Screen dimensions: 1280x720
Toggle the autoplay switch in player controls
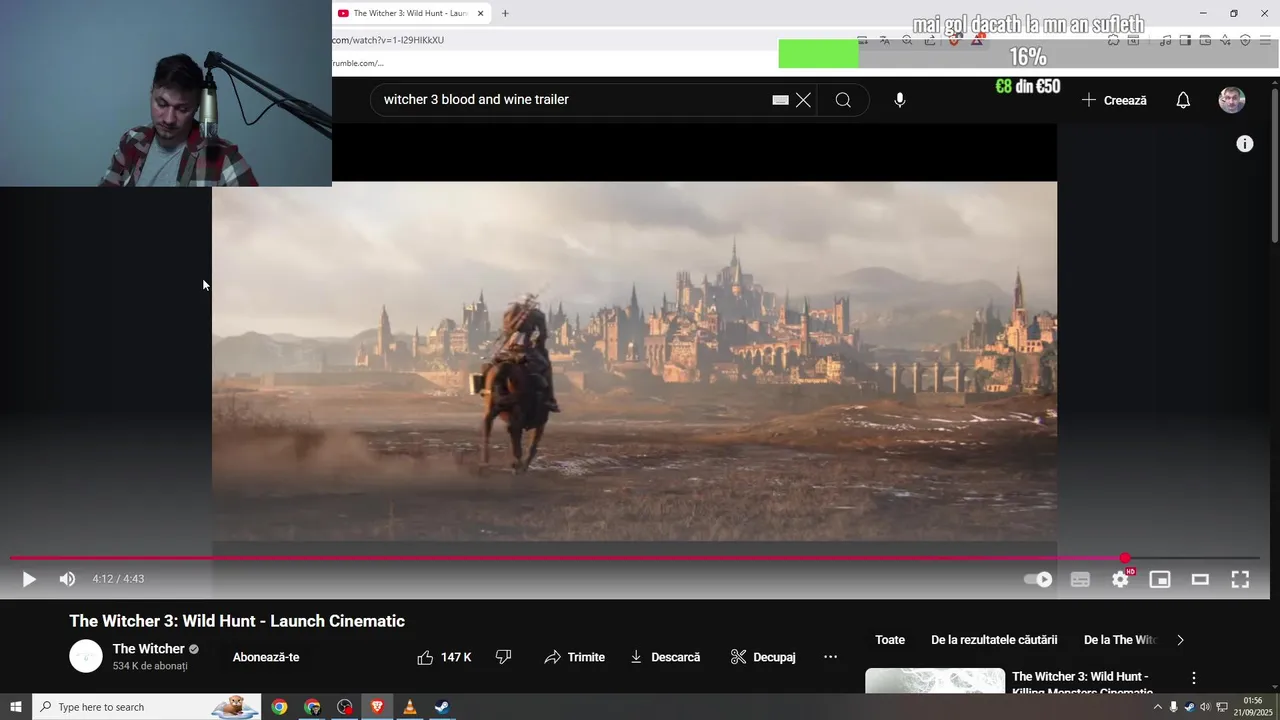1038,579
